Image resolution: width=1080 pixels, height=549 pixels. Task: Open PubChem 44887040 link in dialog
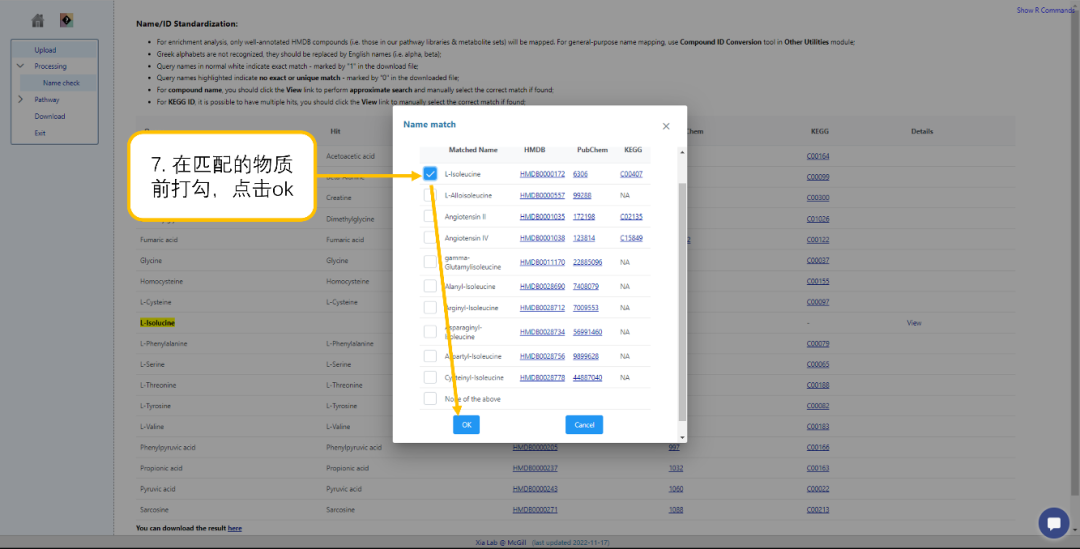[x=588, y=378]
